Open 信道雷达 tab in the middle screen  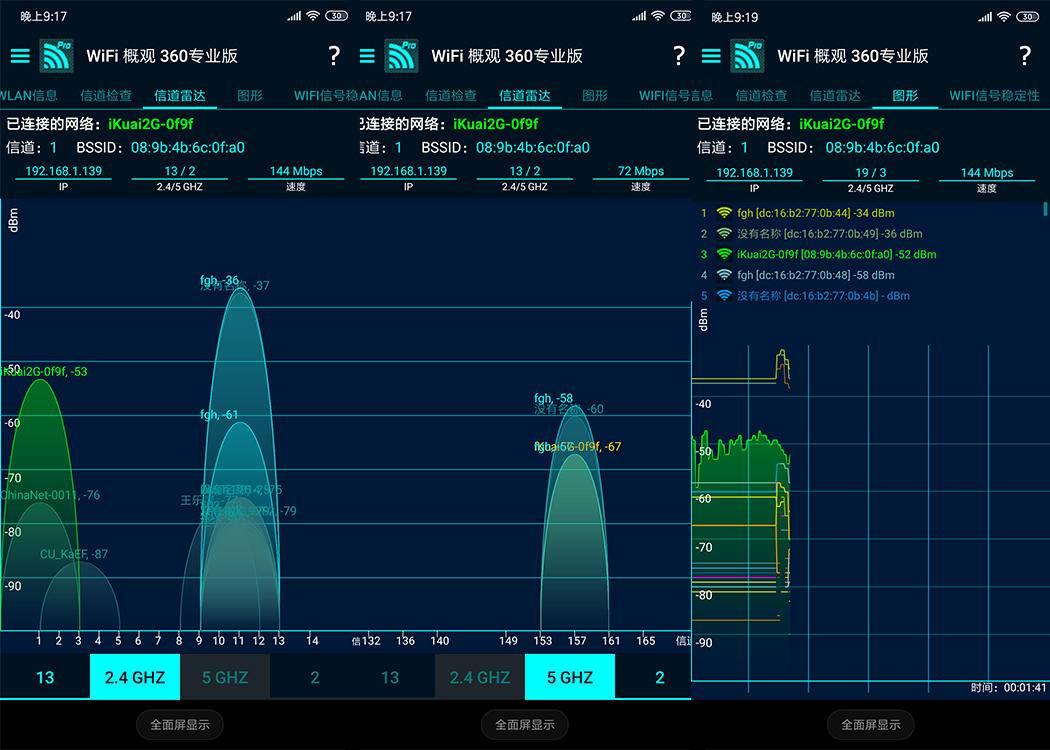pos(525,96)
